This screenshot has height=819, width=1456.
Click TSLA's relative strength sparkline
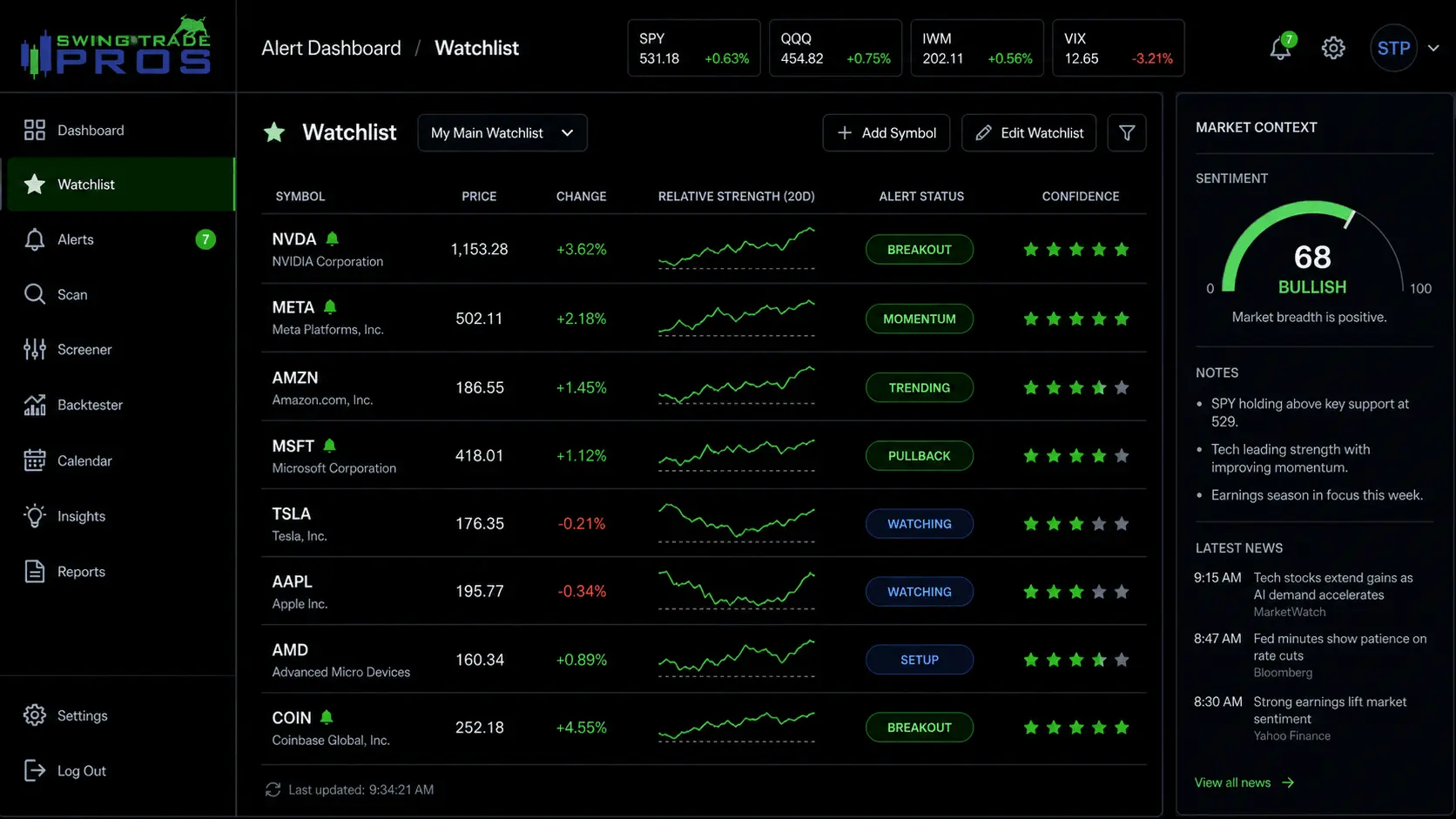[x=737, y=522]
